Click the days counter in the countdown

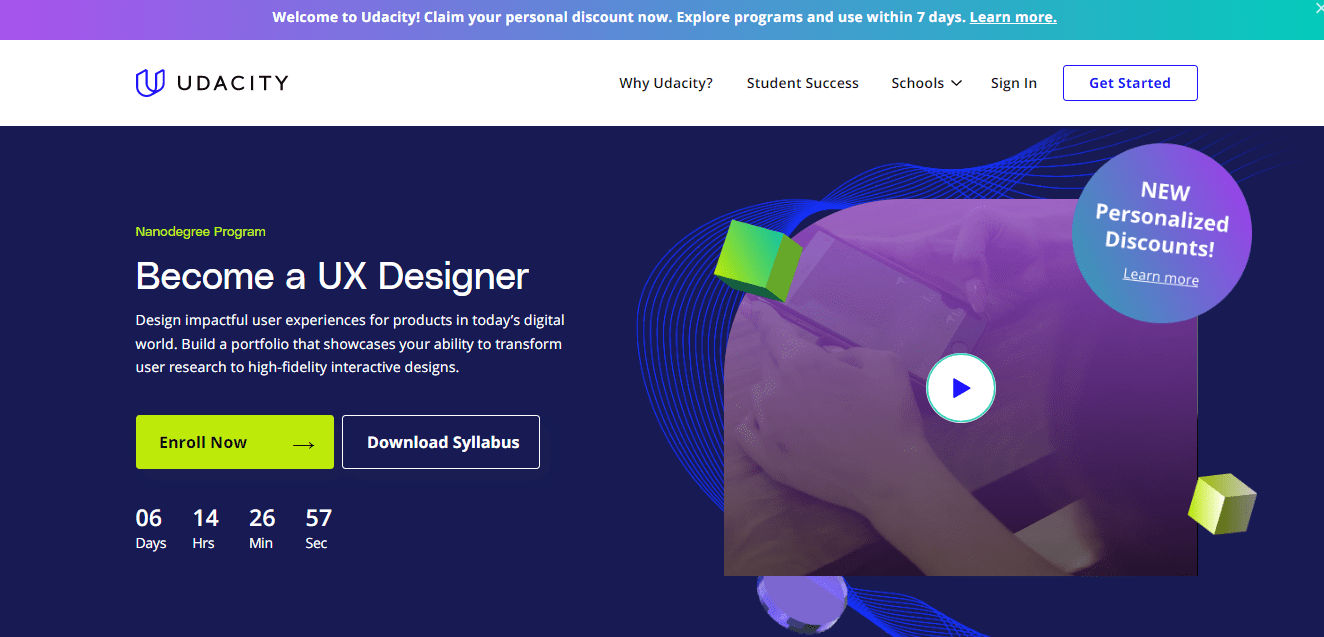coord(150,527)
